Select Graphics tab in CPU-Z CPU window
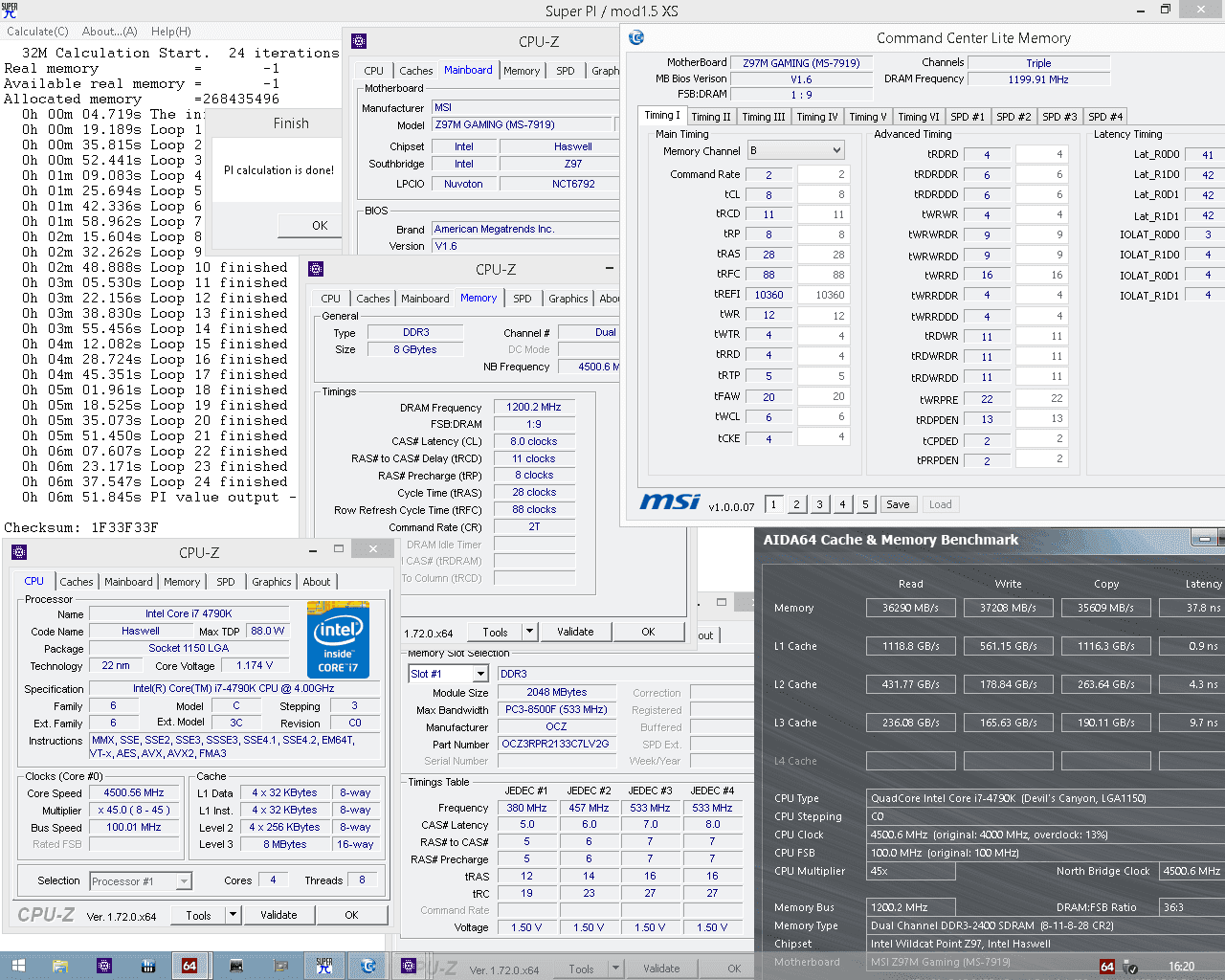 [272, 582]
